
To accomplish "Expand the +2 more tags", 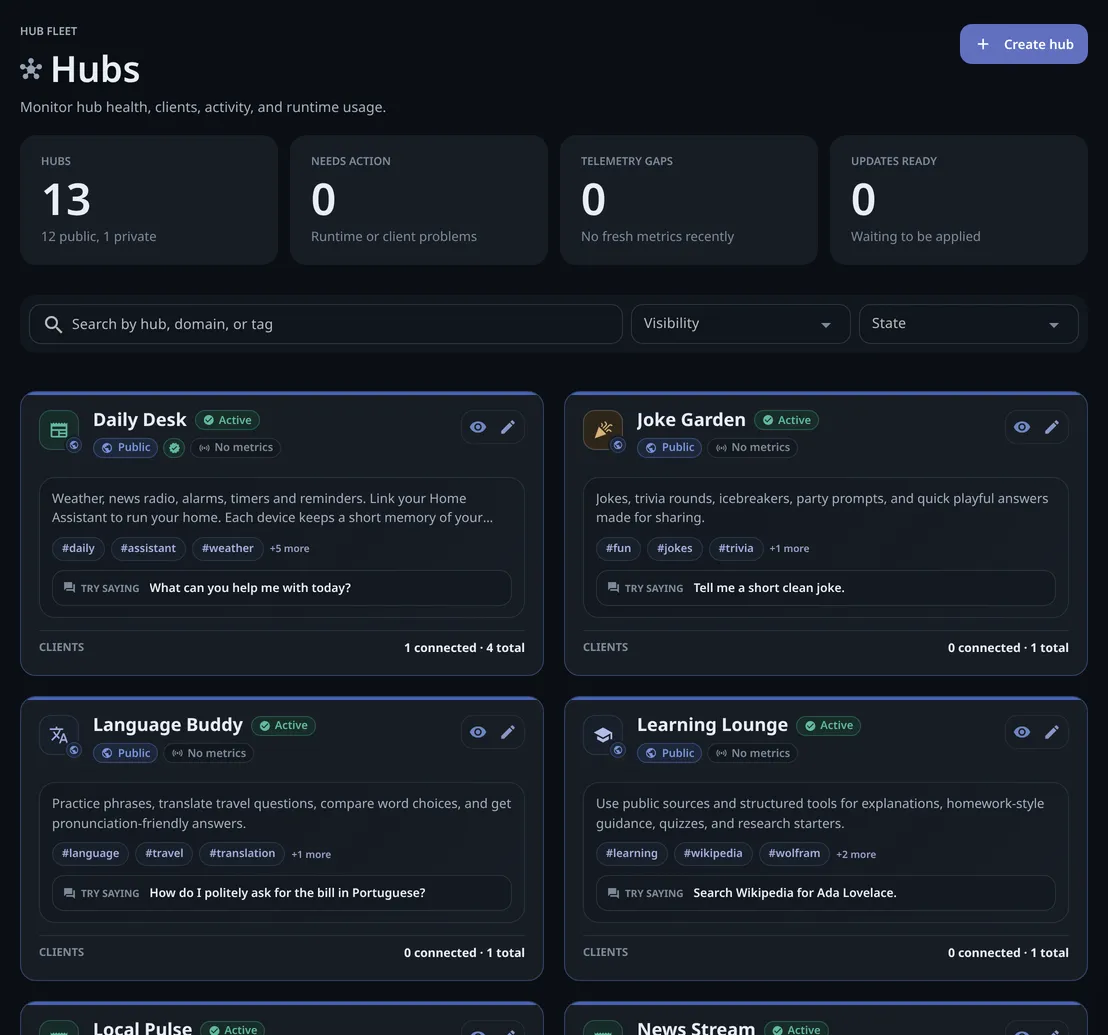I will [856, 854].
